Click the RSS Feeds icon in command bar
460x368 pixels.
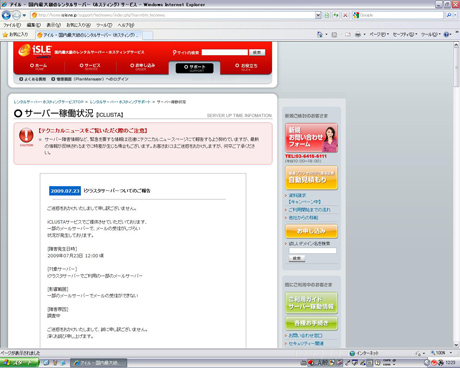click(x=334, y=34)
